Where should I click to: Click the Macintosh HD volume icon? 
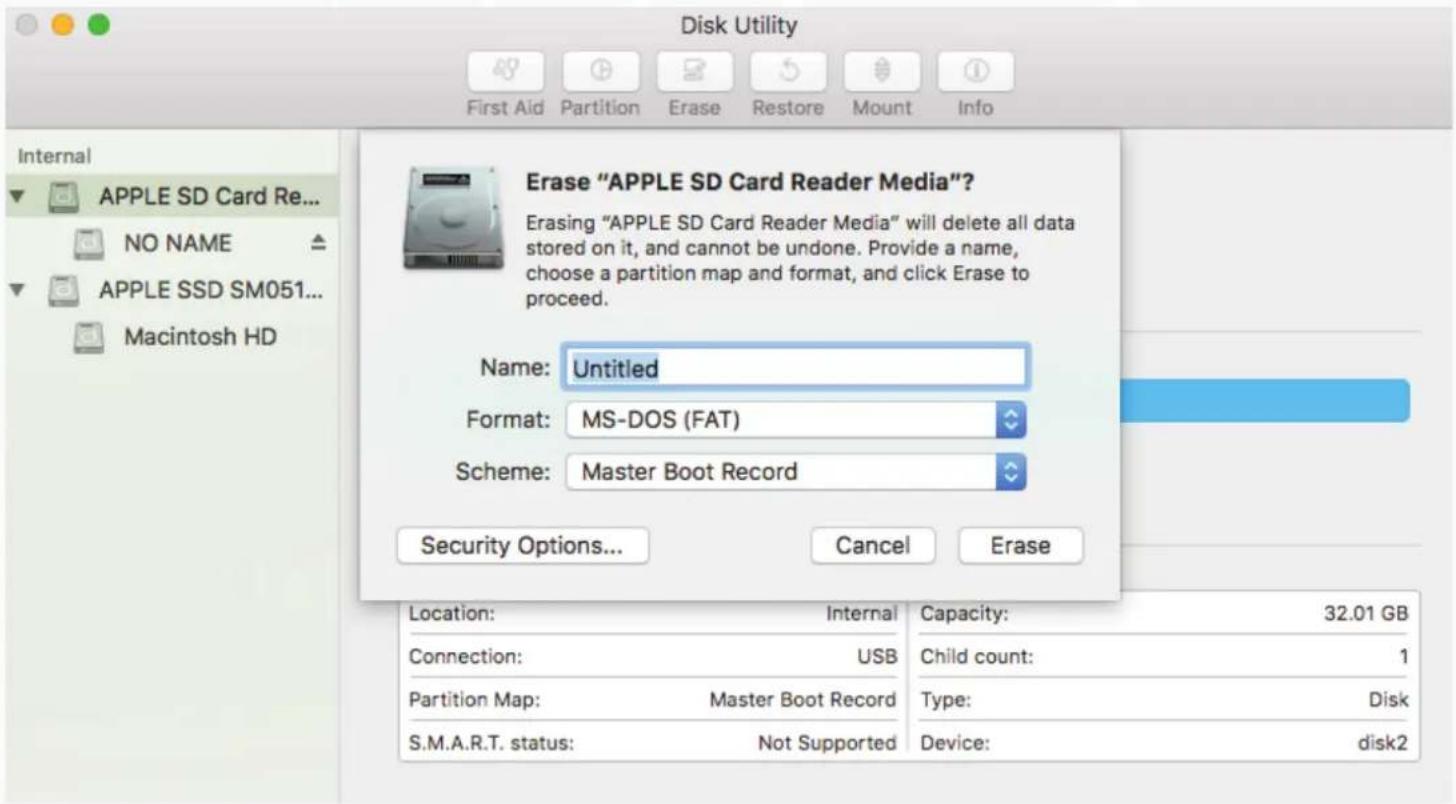coord(90,338)
